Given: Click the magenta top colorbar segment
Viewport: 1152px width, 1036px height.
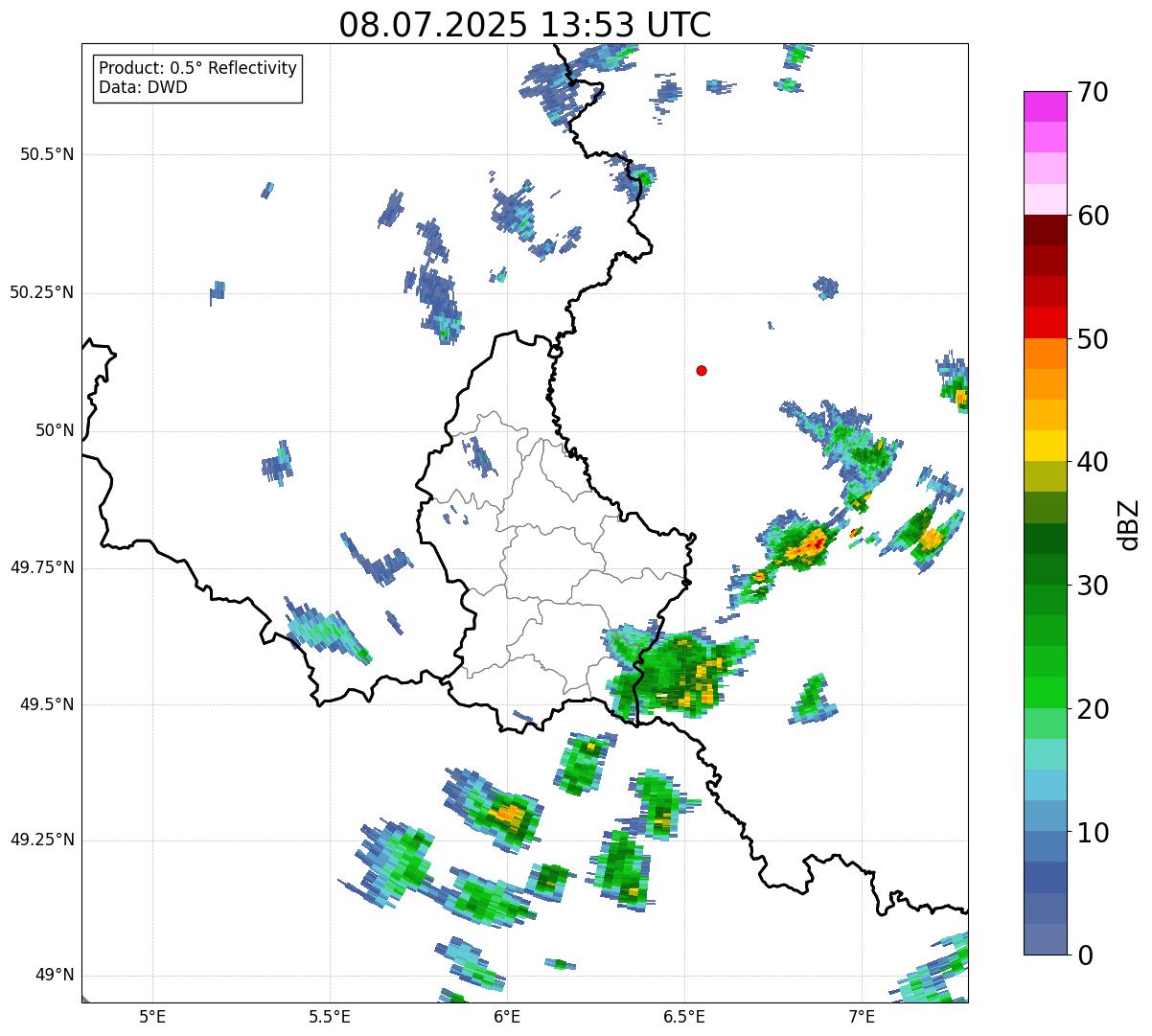Looking at the screenshot, I should pos(1045,106).
